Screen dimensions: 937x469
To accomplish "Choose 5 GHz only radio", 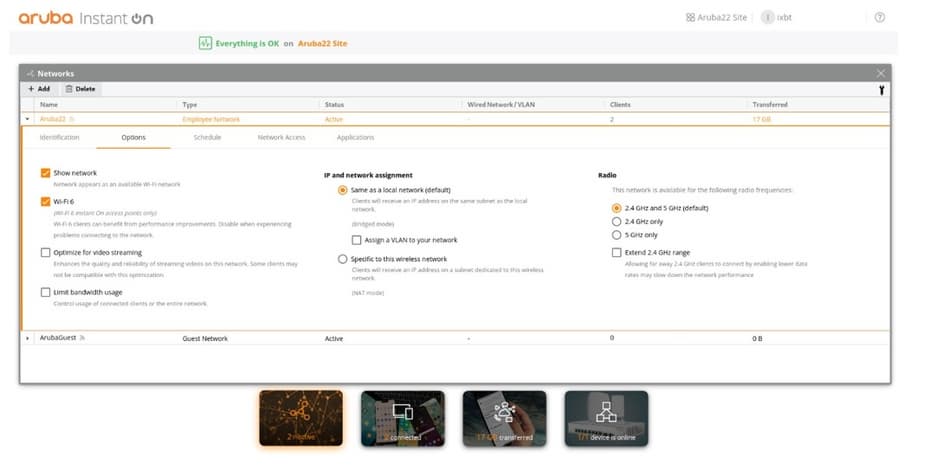I will [617, 235].
